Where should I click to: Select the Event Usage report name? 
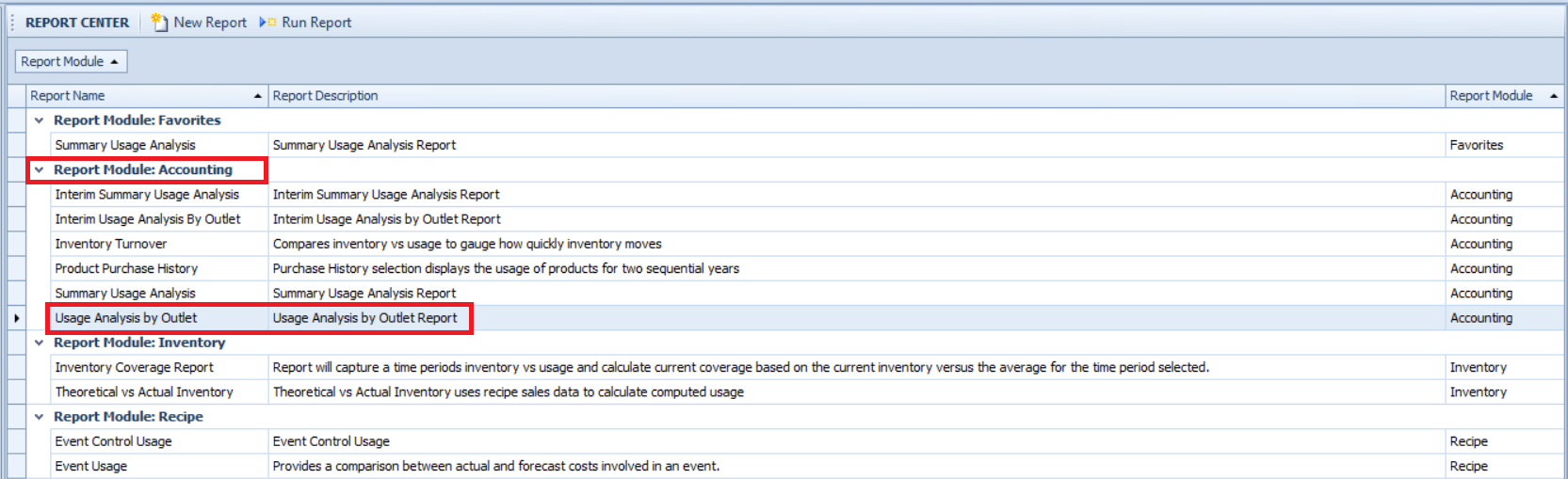click(90, 466)
